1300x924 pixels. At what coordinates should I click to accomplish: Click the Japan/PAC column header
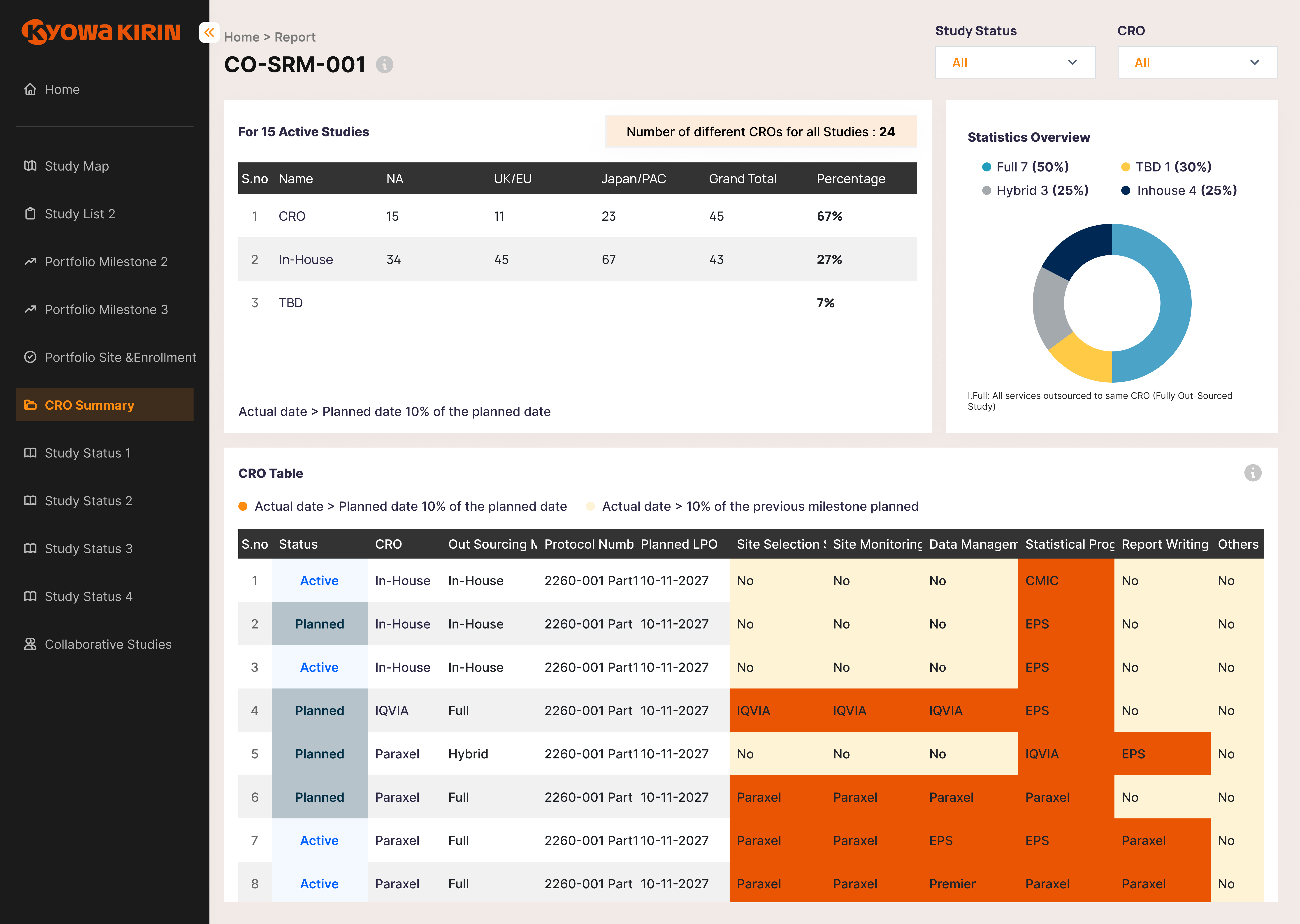(x=634, y=179)
